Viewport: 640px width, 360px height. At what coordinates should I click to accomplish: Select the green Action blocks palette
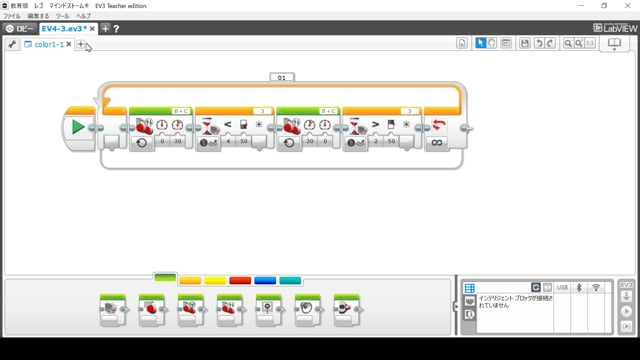165,278
